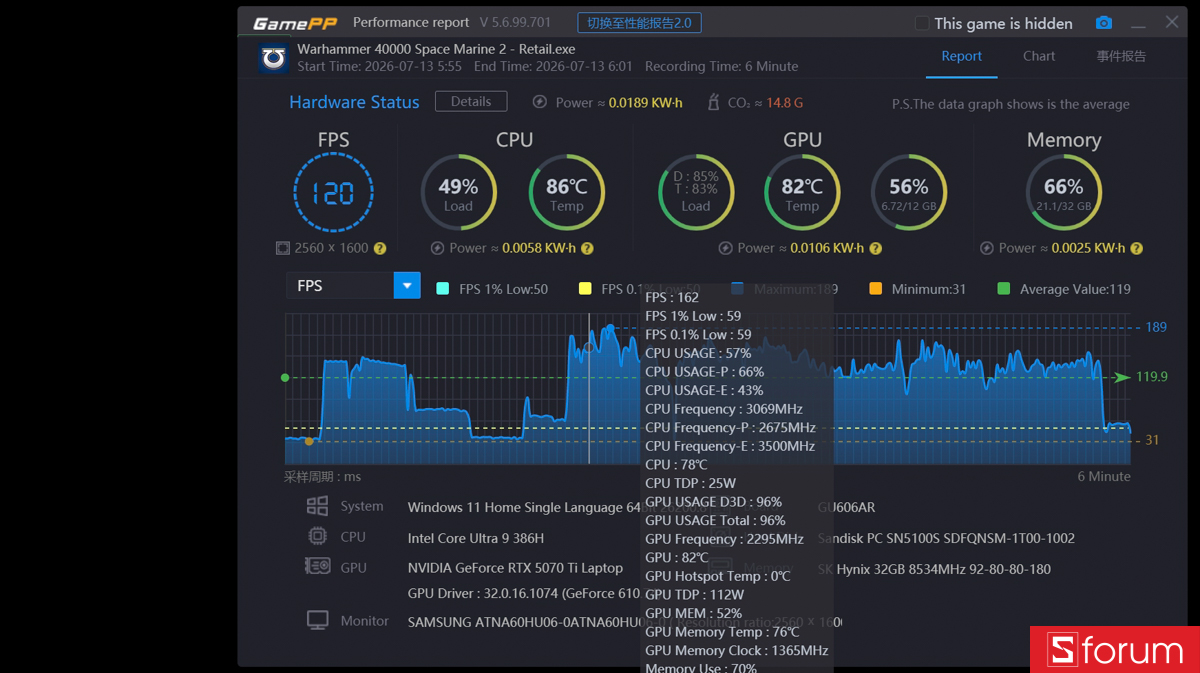Click 'Sandisk PC SN5100S' disk text
Image resolution: width=1200 pixels, height=673 pixels.
tap(946, 538)
